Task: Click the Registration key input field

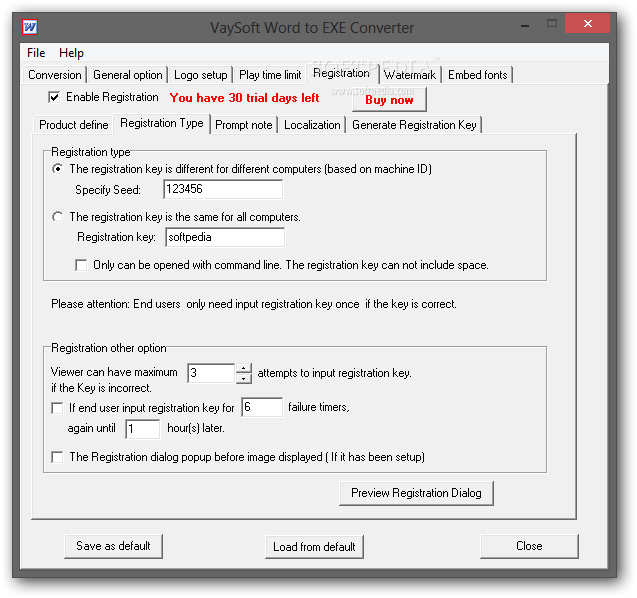Action: point(225,237)
